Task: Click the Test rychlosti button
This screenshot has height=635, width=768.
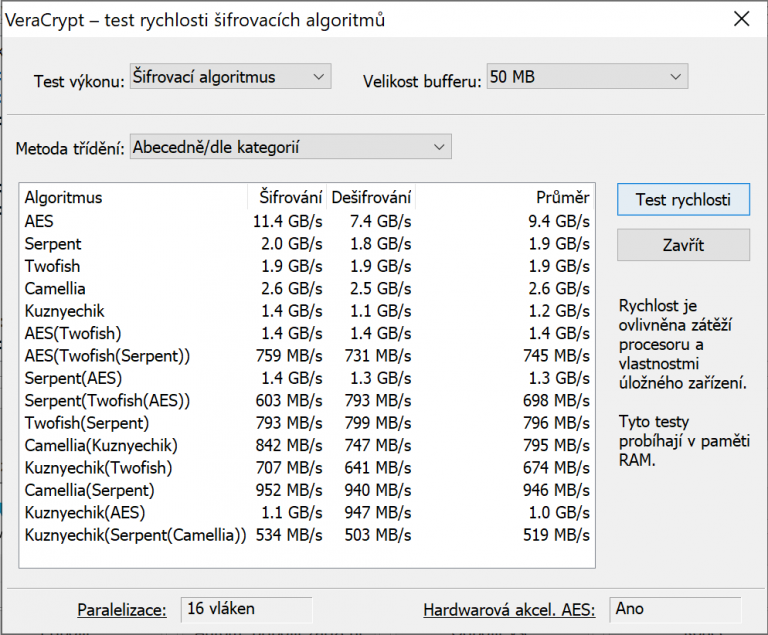Action: pos(683,200)
